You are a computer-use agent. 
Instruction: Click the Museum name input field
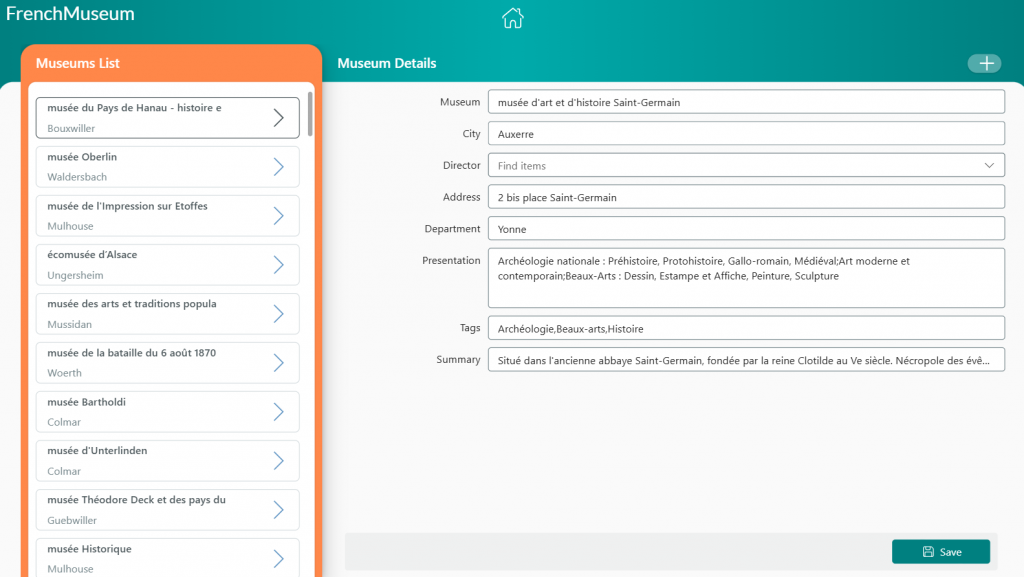pos(745,102)
